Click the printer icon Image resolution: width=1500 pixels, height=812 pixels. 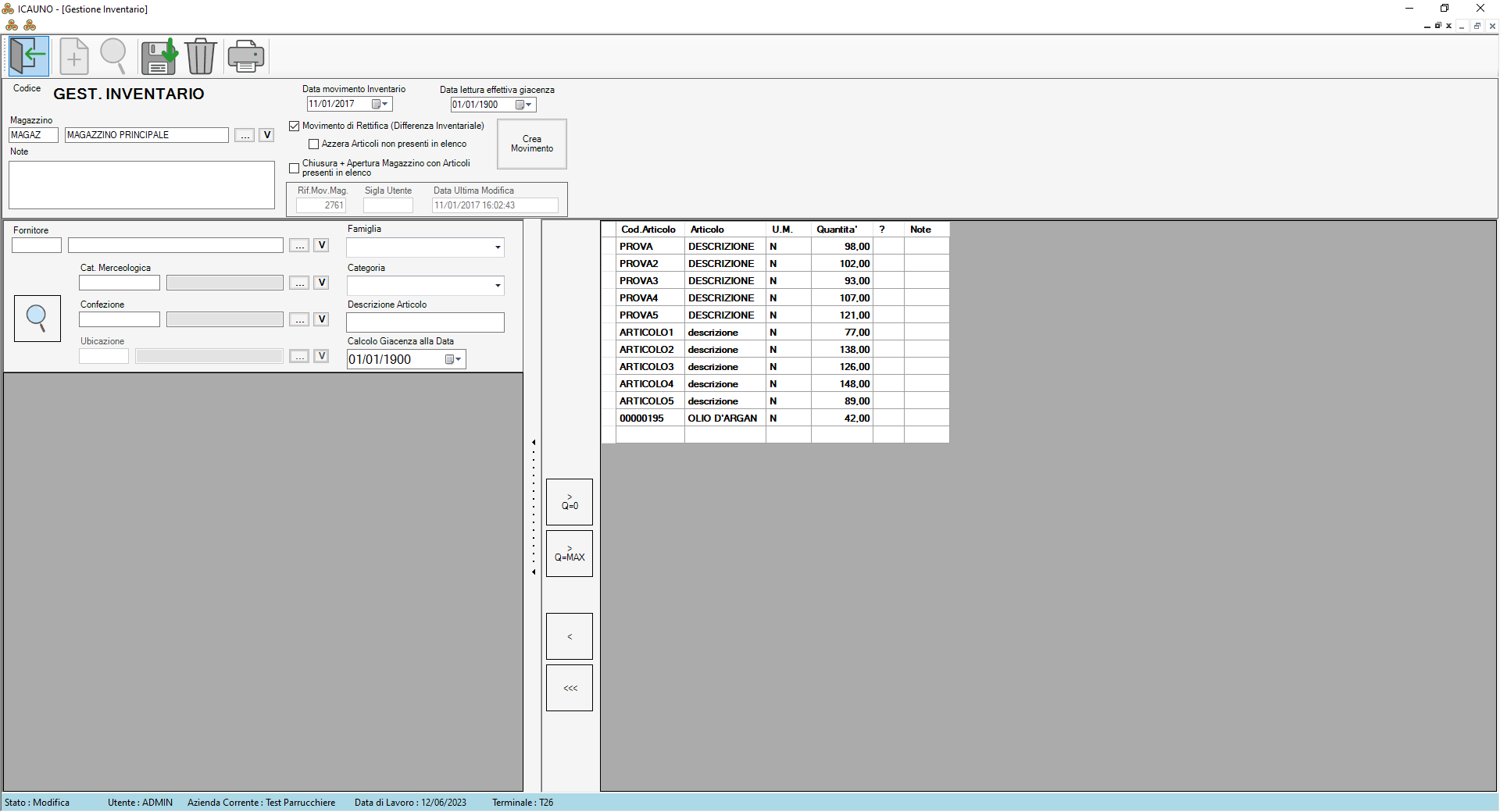click(246, 56)
